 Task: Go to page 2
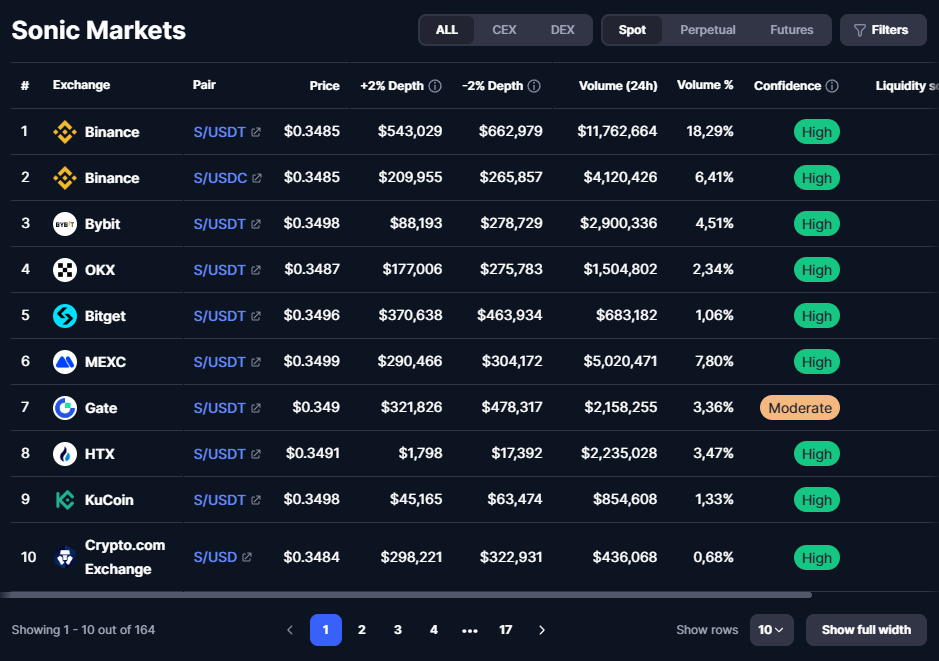tap(362, 630)
